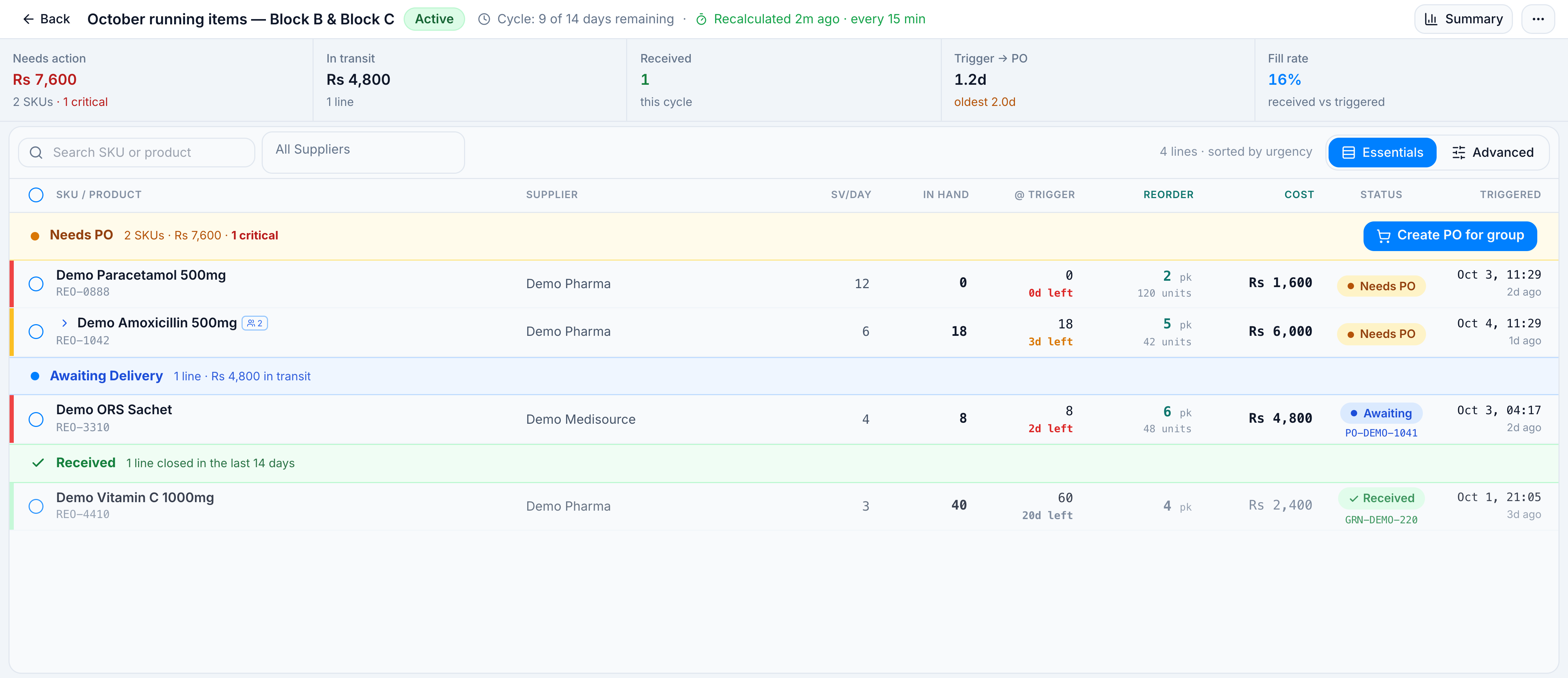Expand the Demo Amoxicillin 500mg row chevron
The height and width of the screenshot is (678, 1568).
tap(65, 323)
